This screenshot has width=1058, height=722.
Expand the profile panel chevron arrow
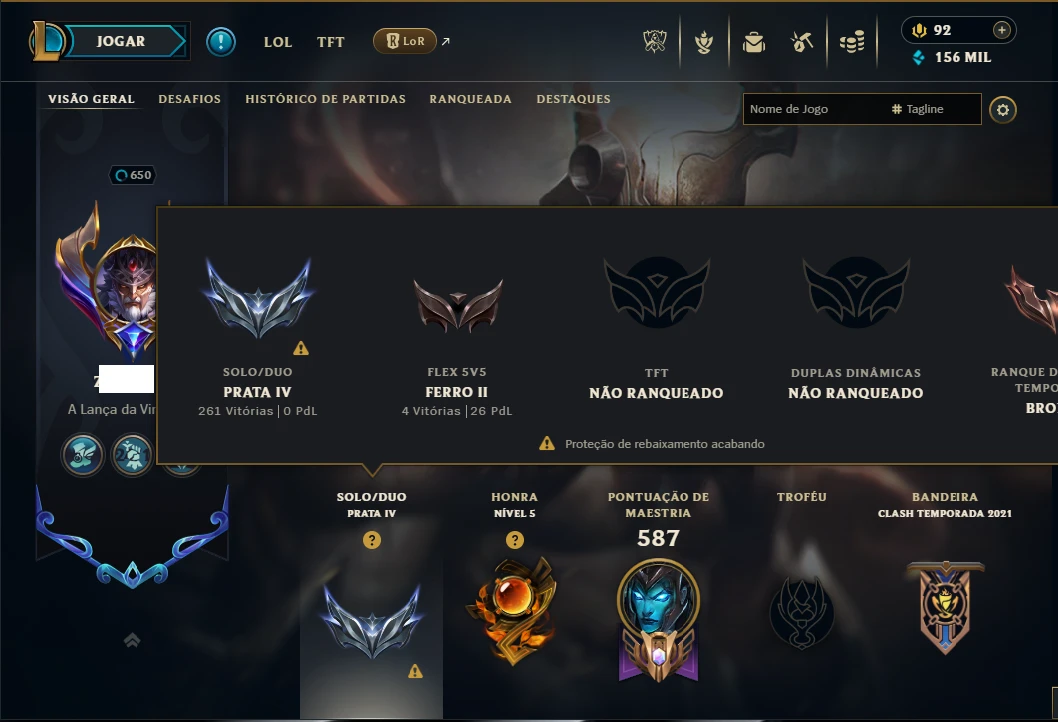click(132, 639)
